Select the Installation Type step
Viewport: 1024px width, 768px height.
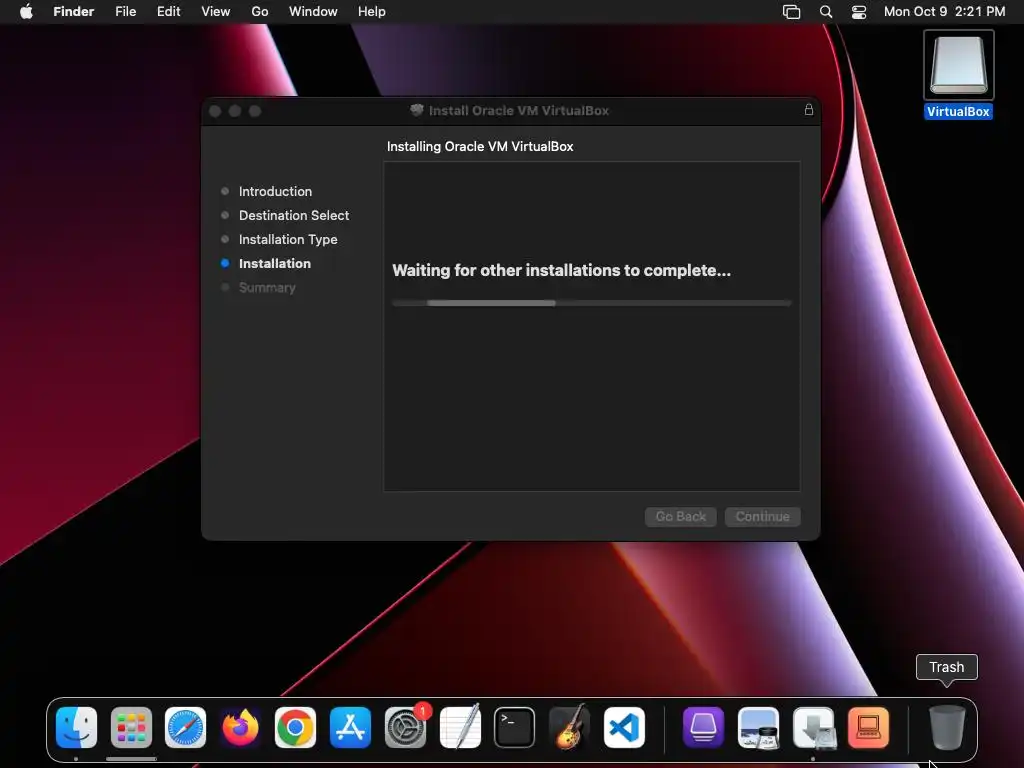click(288, 240)
